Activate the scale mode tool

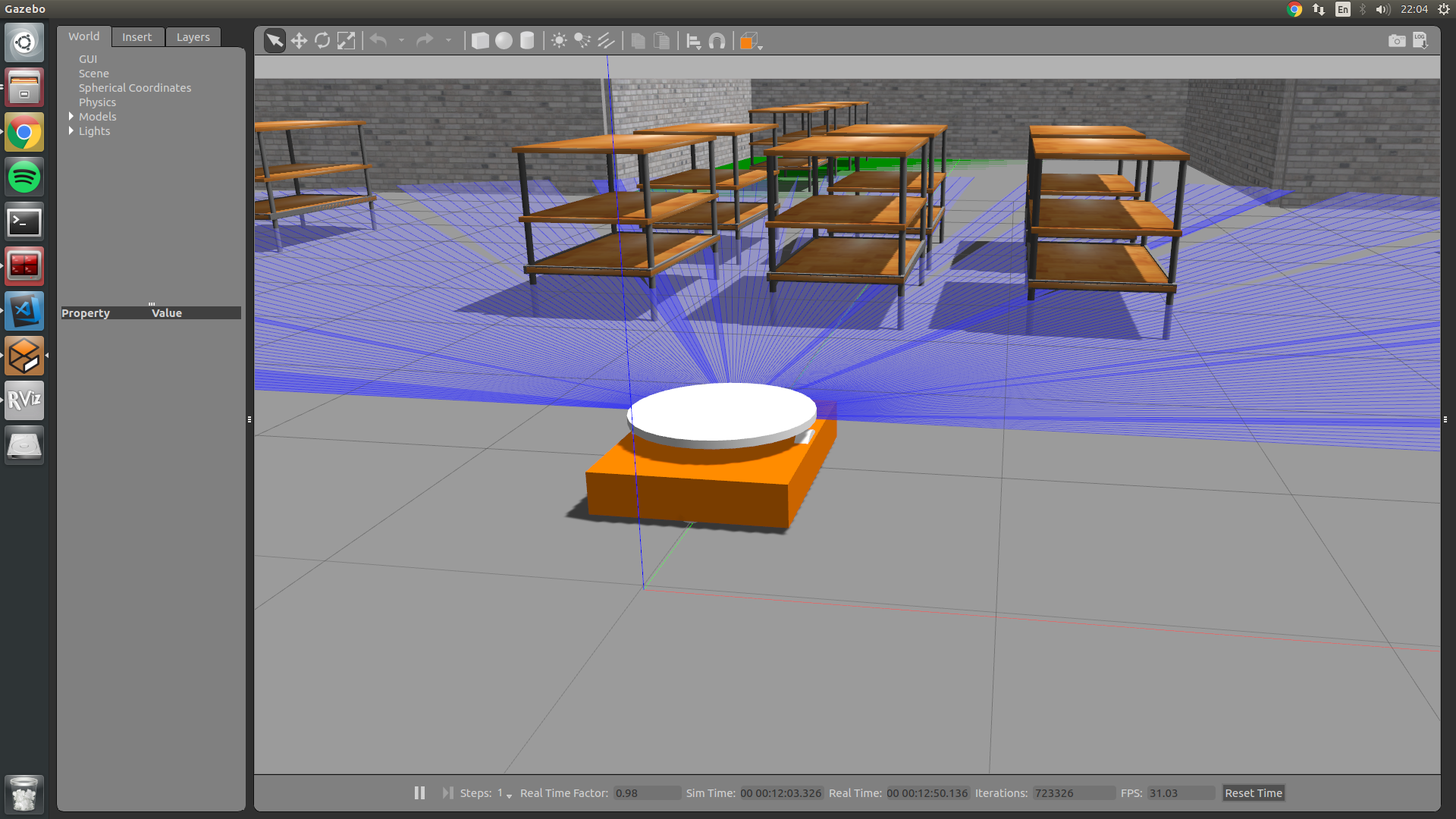click(346, 41)
